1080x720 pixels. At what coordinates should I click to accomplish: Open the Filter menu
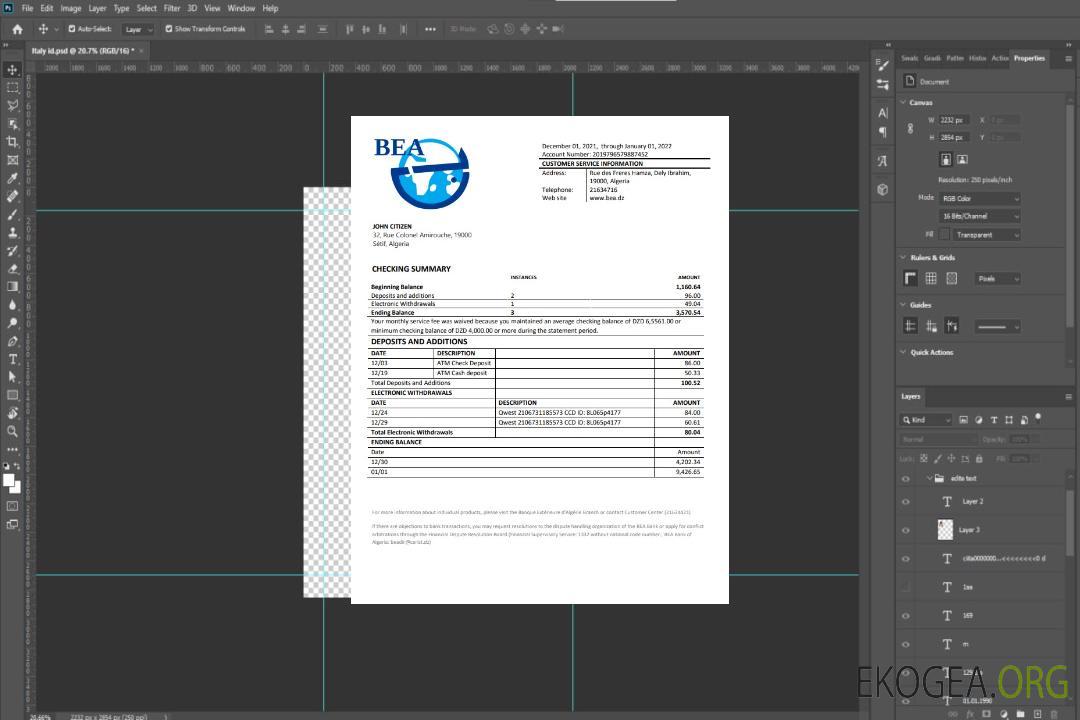172,8
